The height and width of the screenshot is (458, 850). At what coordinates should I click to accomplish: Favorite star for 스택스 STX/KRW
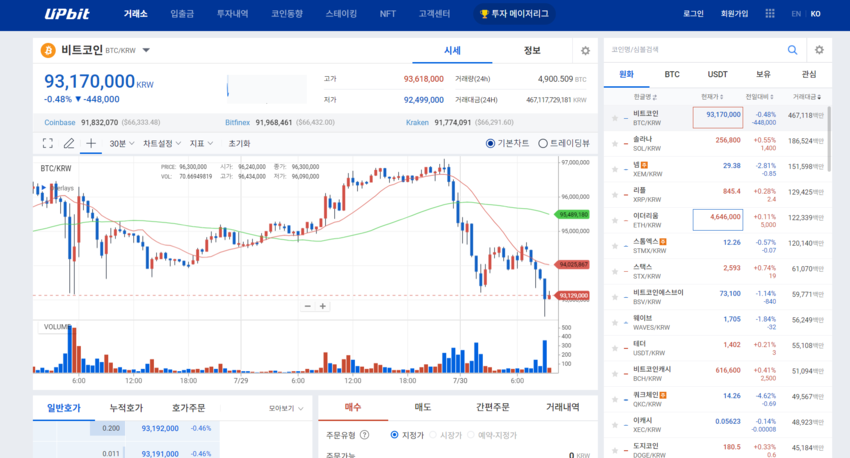pyautogui.click(x=615, y=272)
